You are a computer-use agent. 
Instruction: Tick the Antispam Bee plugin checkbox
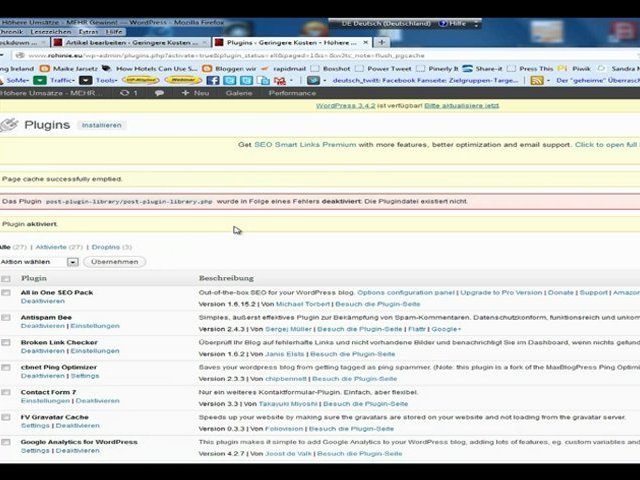(6, 317)
